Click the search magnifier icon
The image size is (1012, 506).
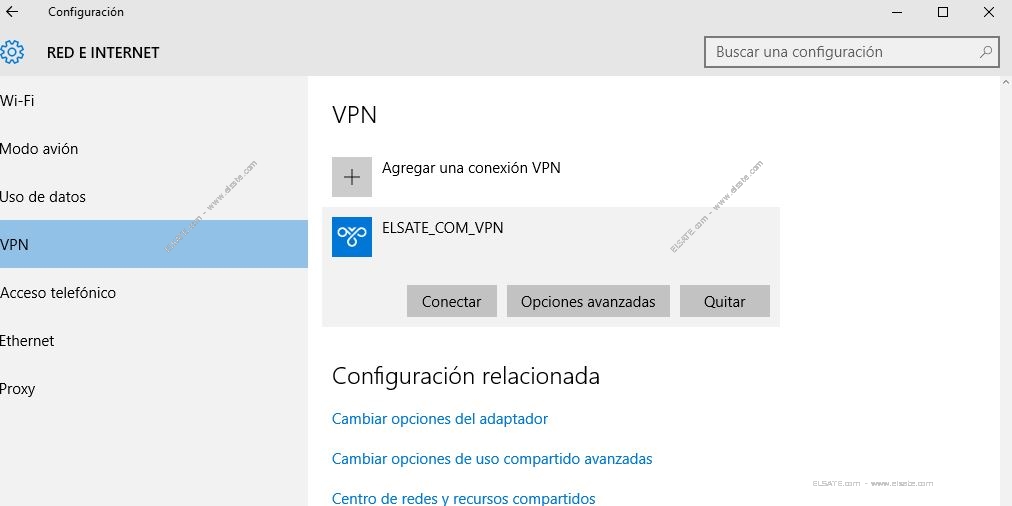(x=986, y=52)
